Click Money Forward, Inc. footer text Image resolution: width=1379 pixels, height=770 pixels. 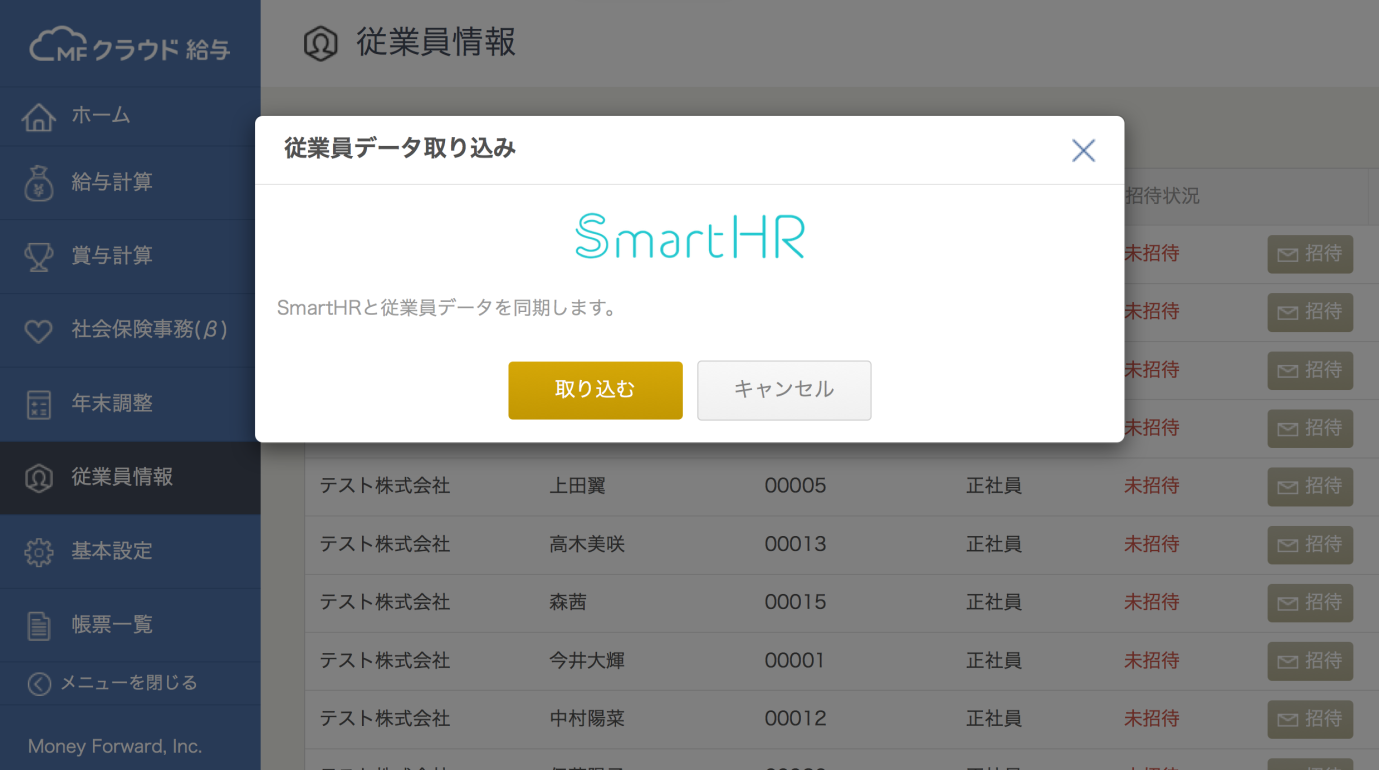tap(115, 747)
